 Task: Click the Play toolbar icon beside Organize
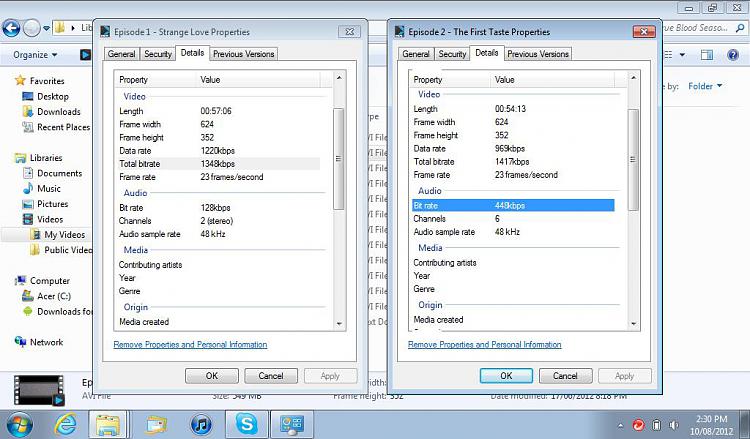pyautogui.click(x=85, y=55)
